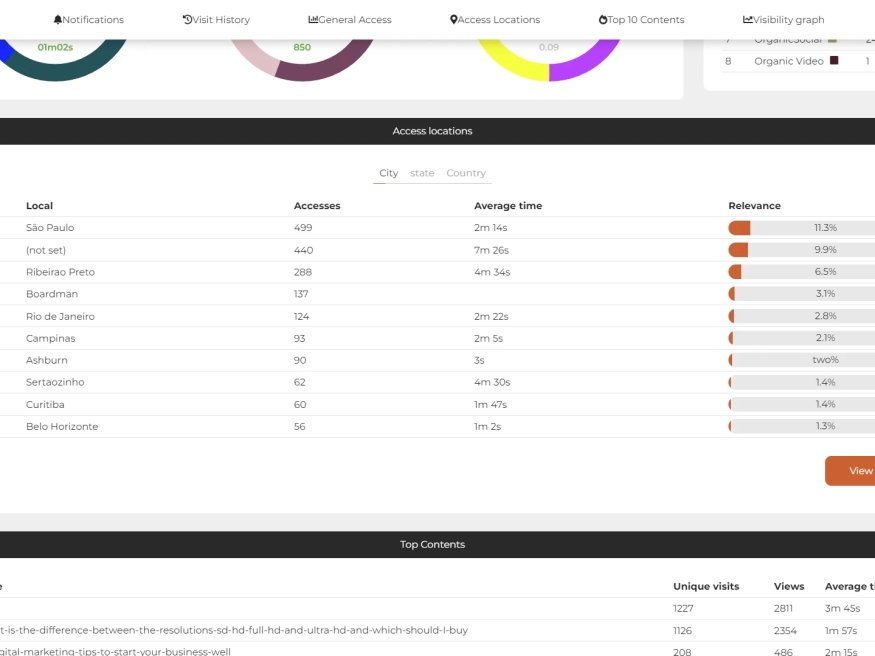Image resolution: width=875 pixels, height=656 pixels.
Task: Click the Access Locations map pin icon
Action: (453, 18)
